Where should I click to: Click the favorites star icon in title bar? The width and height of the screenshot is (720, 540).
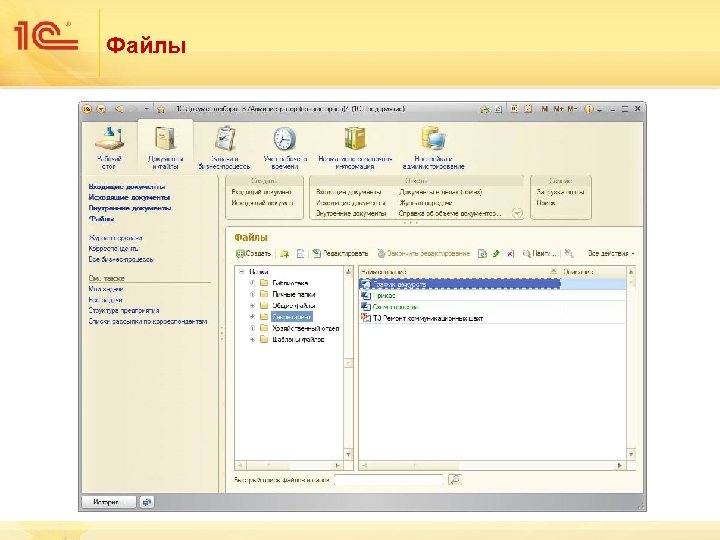pos(161,109)
